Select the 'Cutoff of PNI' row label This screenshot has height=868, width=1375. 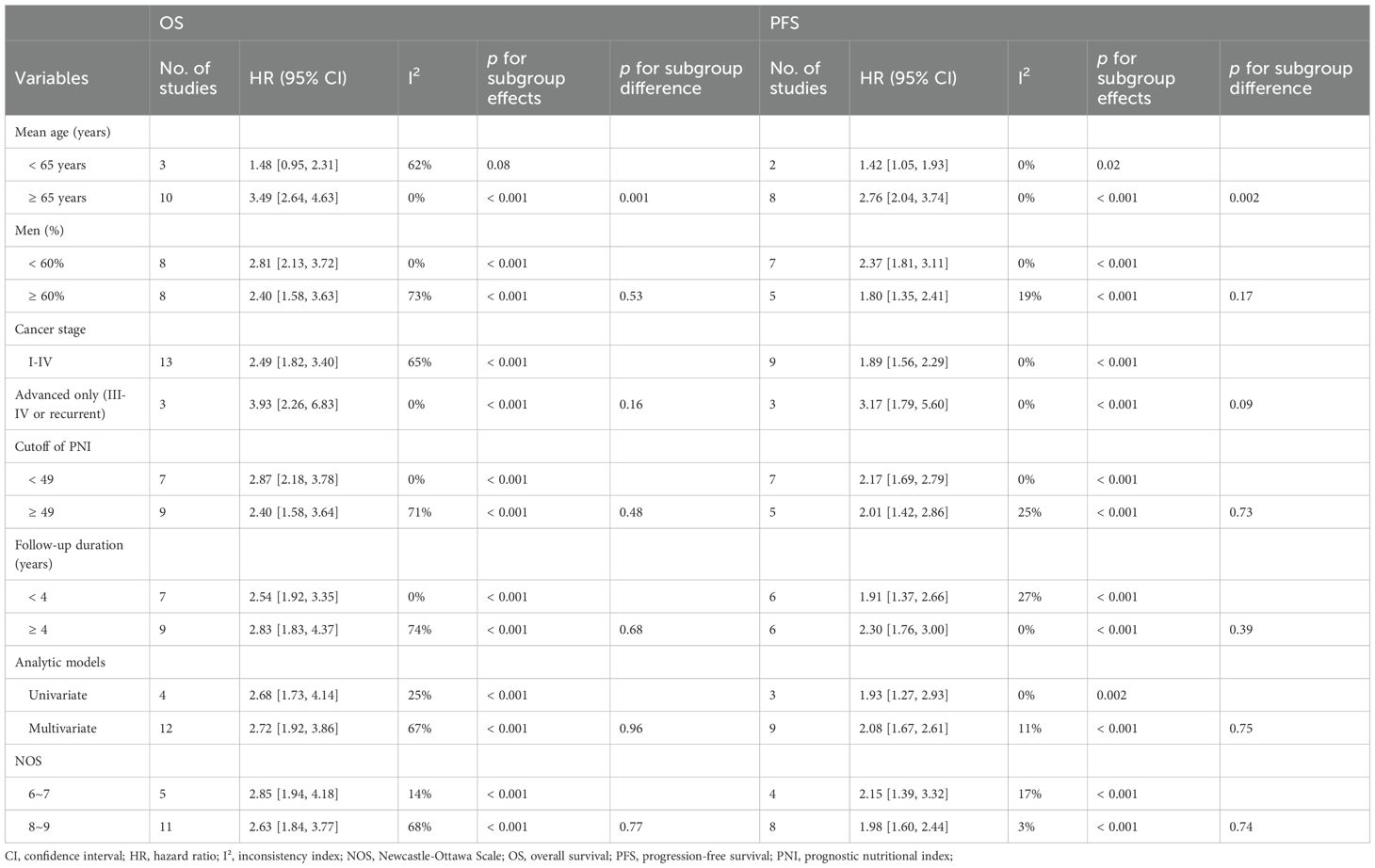click(x=53, y=446)
